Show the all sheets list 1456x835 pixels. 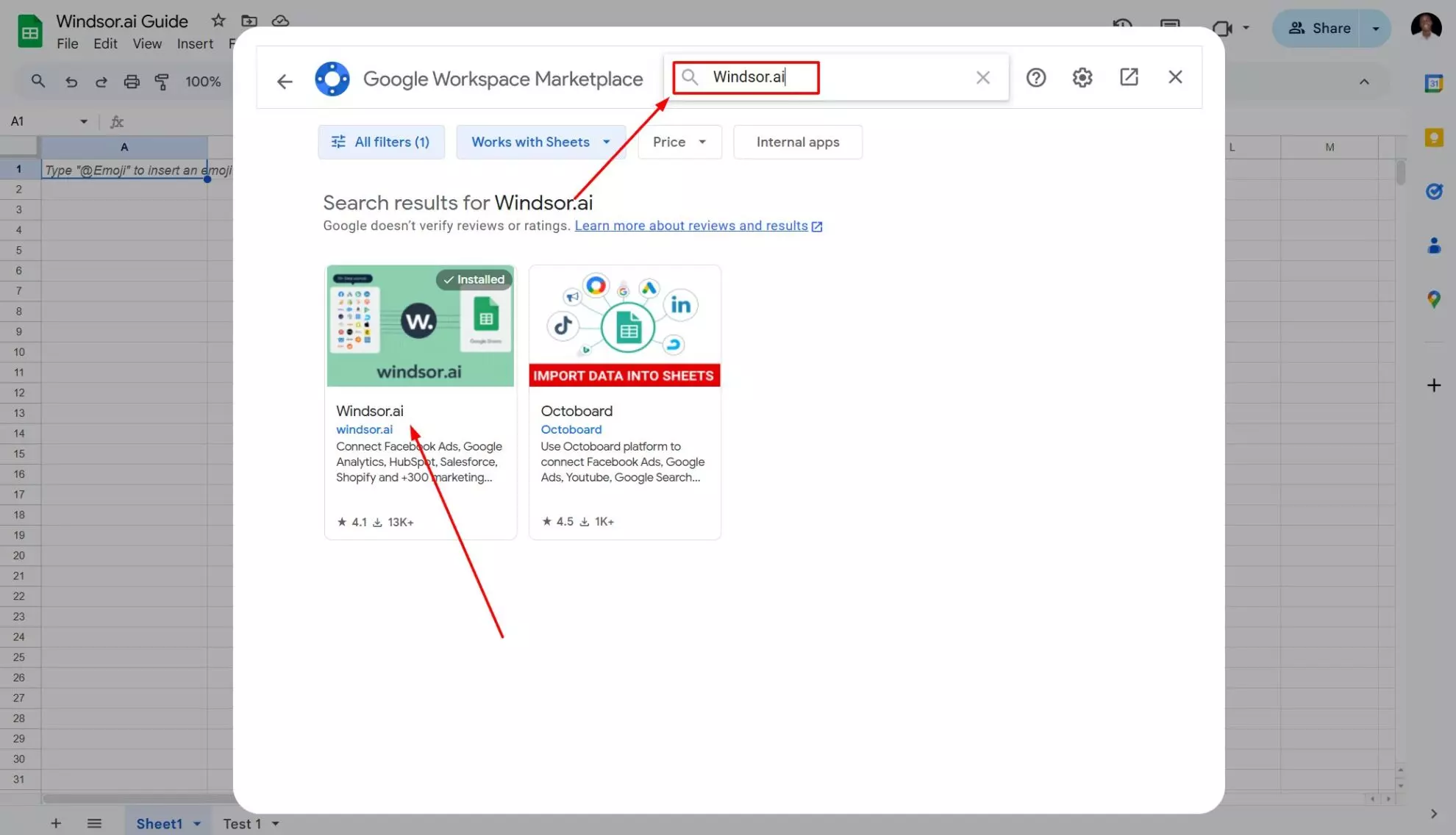94,823
